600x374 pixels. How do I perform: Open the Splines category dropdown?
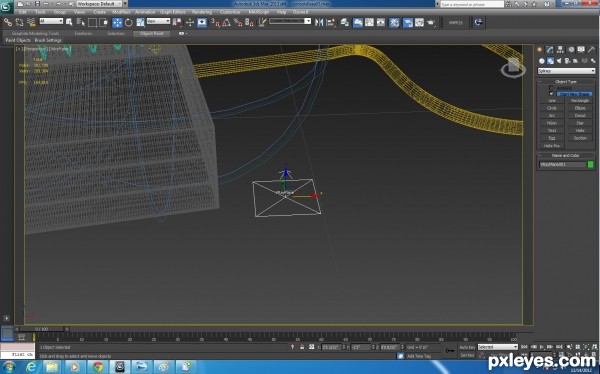(566, 71)
